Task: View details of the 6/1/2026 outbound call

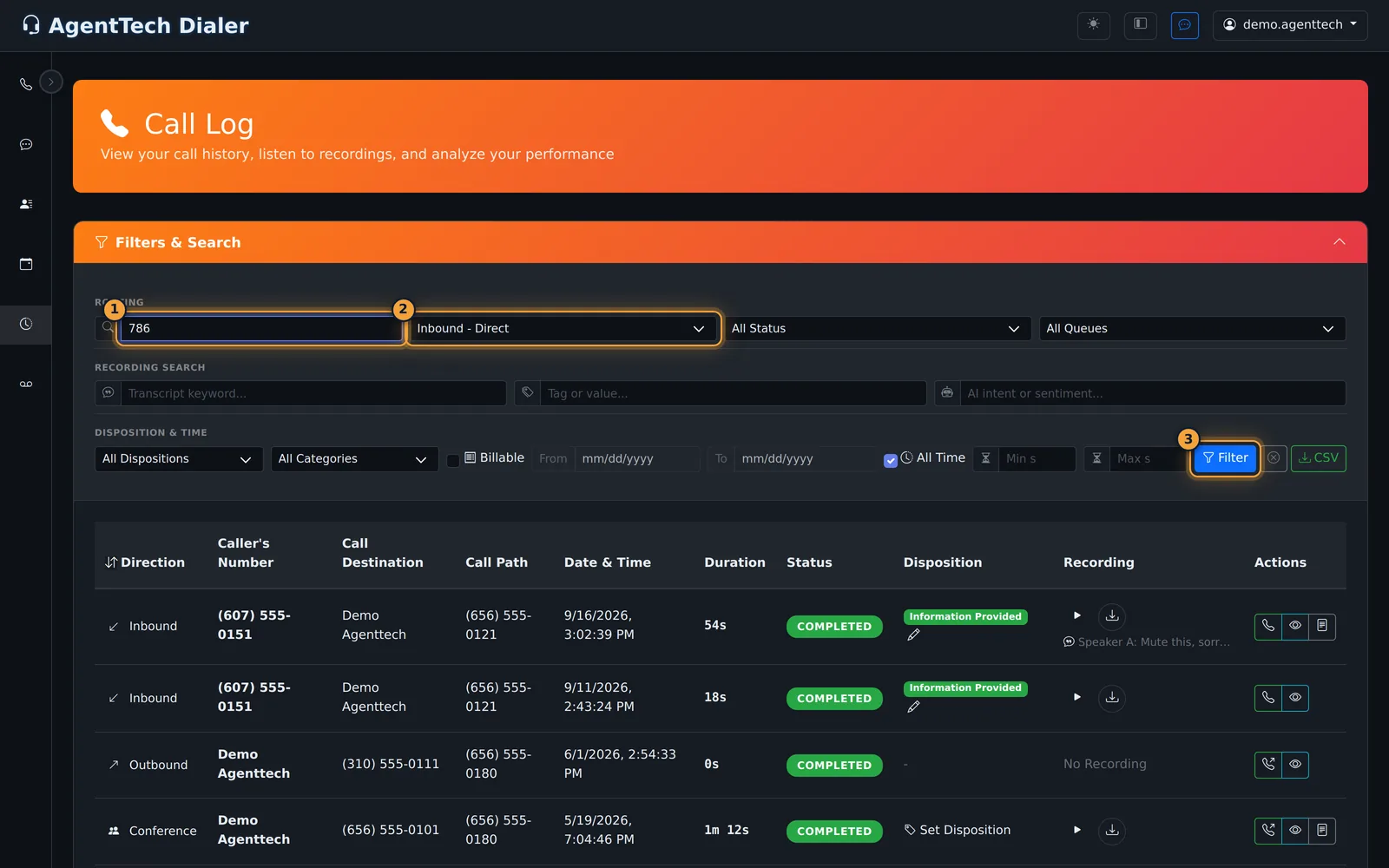Action: pos(1295,765)
